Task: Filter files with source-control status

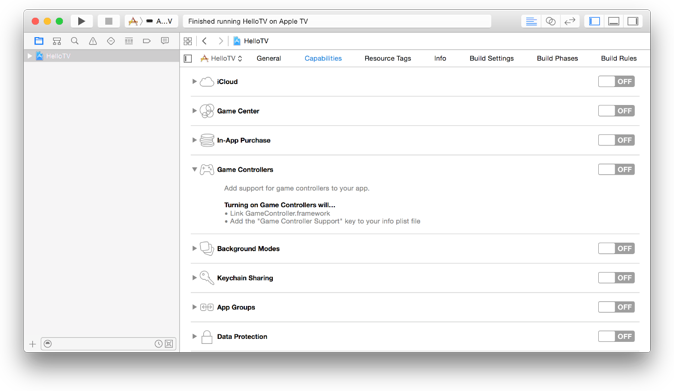Action: [x=169, y=344]
